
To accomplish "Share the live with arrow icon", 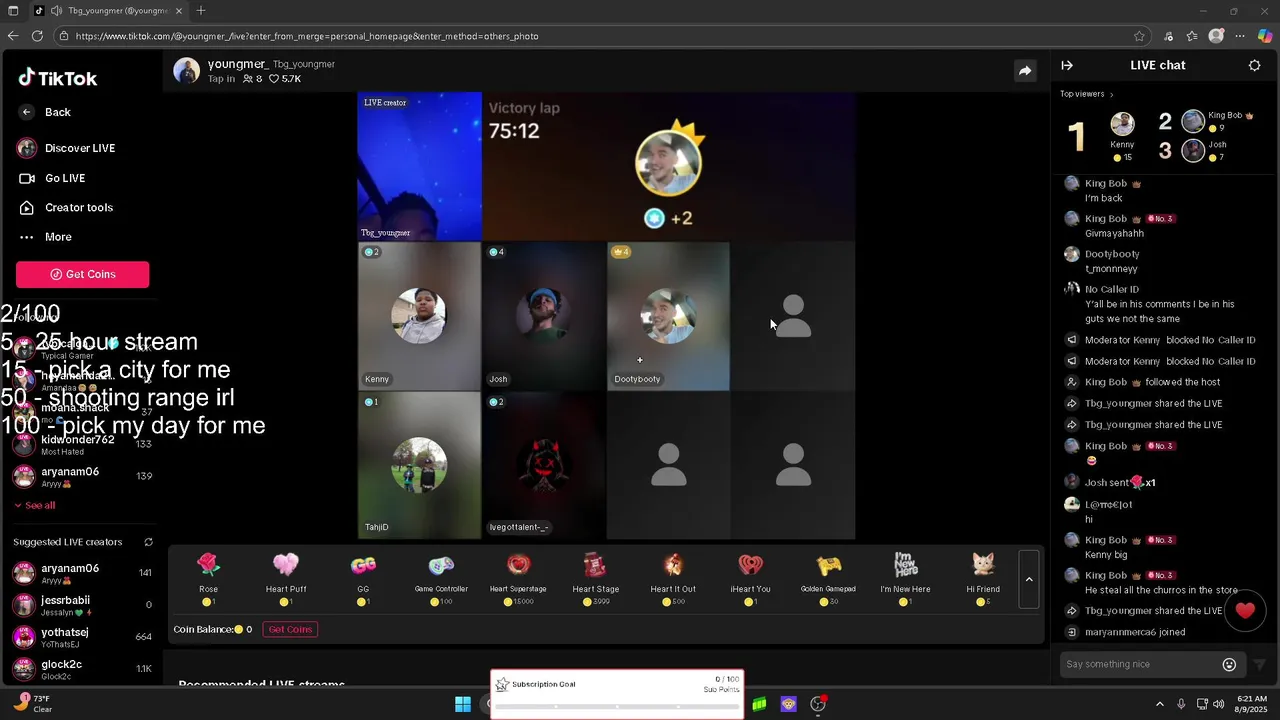I will [x=1025, y=70].
